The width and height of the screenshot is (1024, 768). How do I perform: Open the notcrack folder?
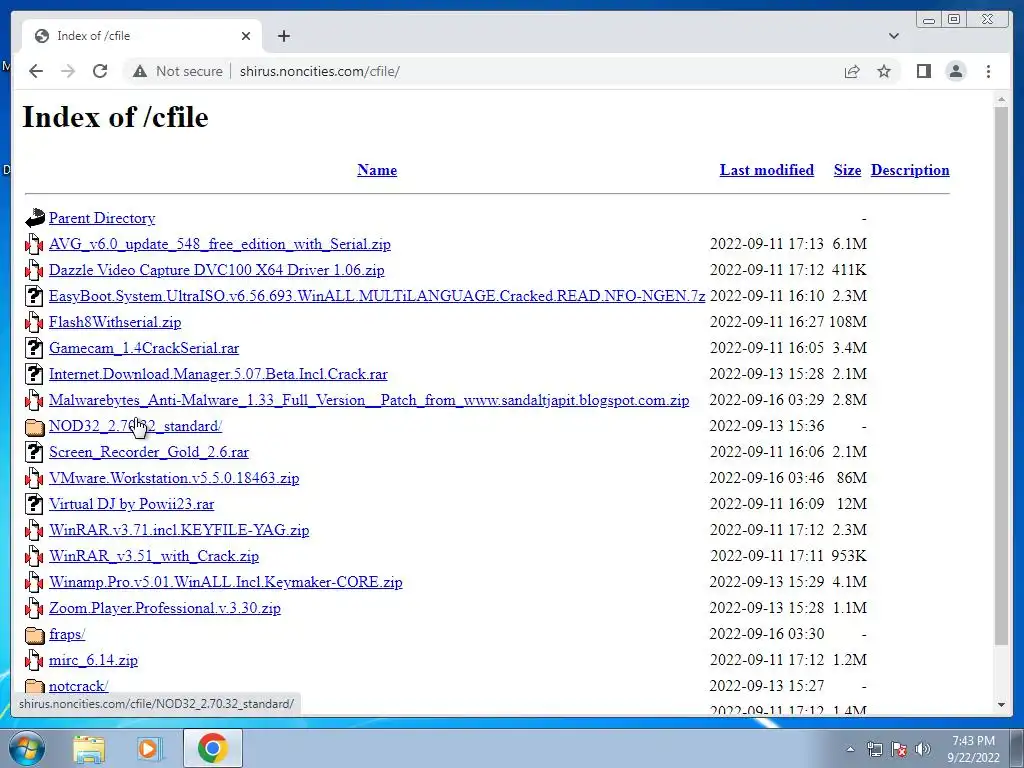point(78,686)
